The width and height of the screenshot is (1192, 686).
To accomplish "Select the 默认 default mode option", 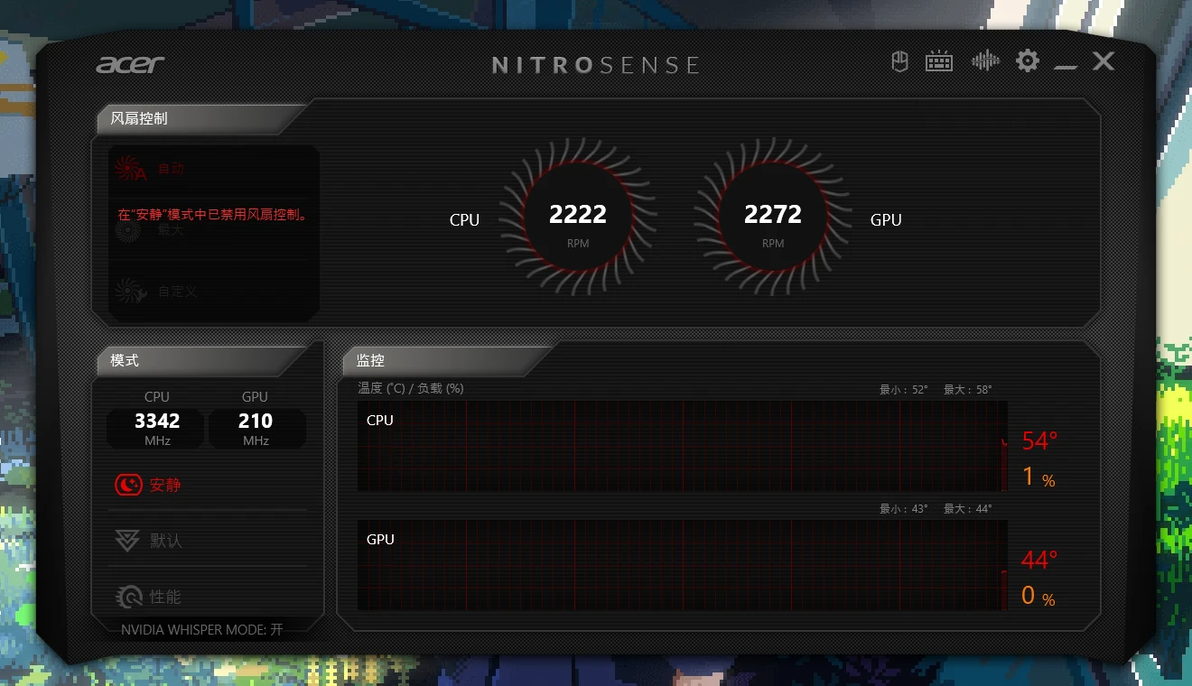I will [207, 541].
